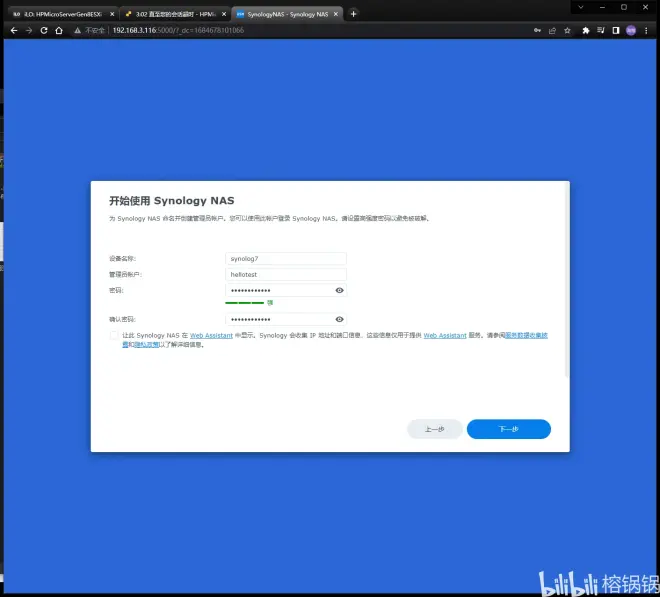
Task: Click the previous step button
Action: (x=435, y=429)
